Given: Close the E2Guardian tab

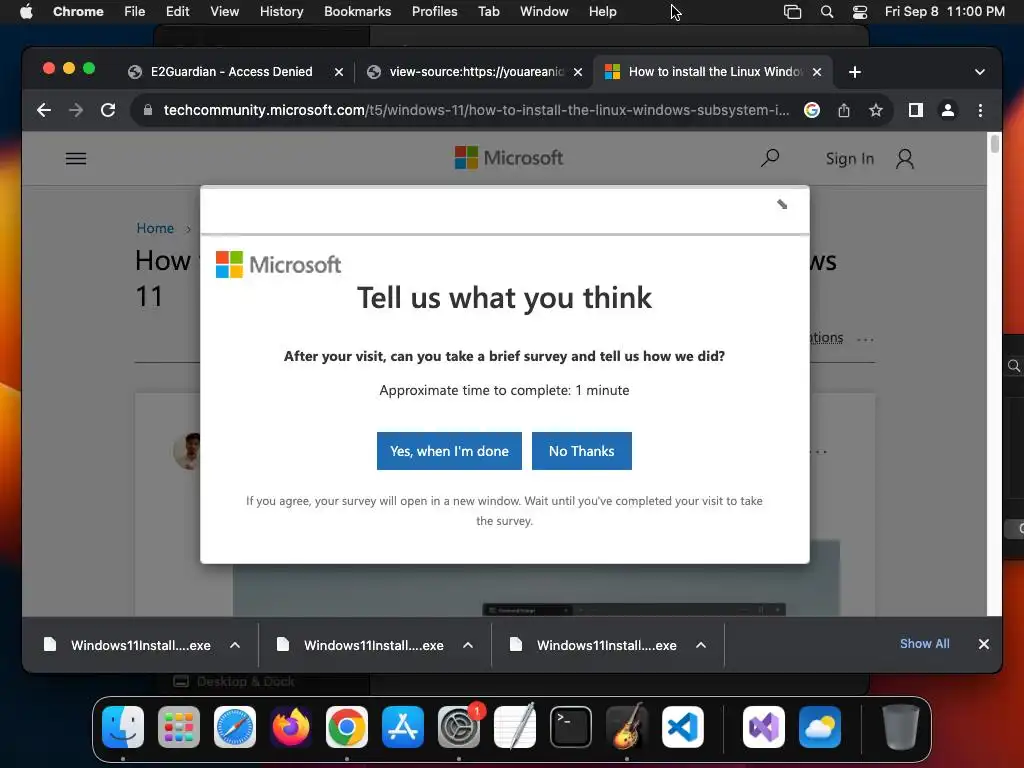Looking at the screenshot, I should coord(339,72).
